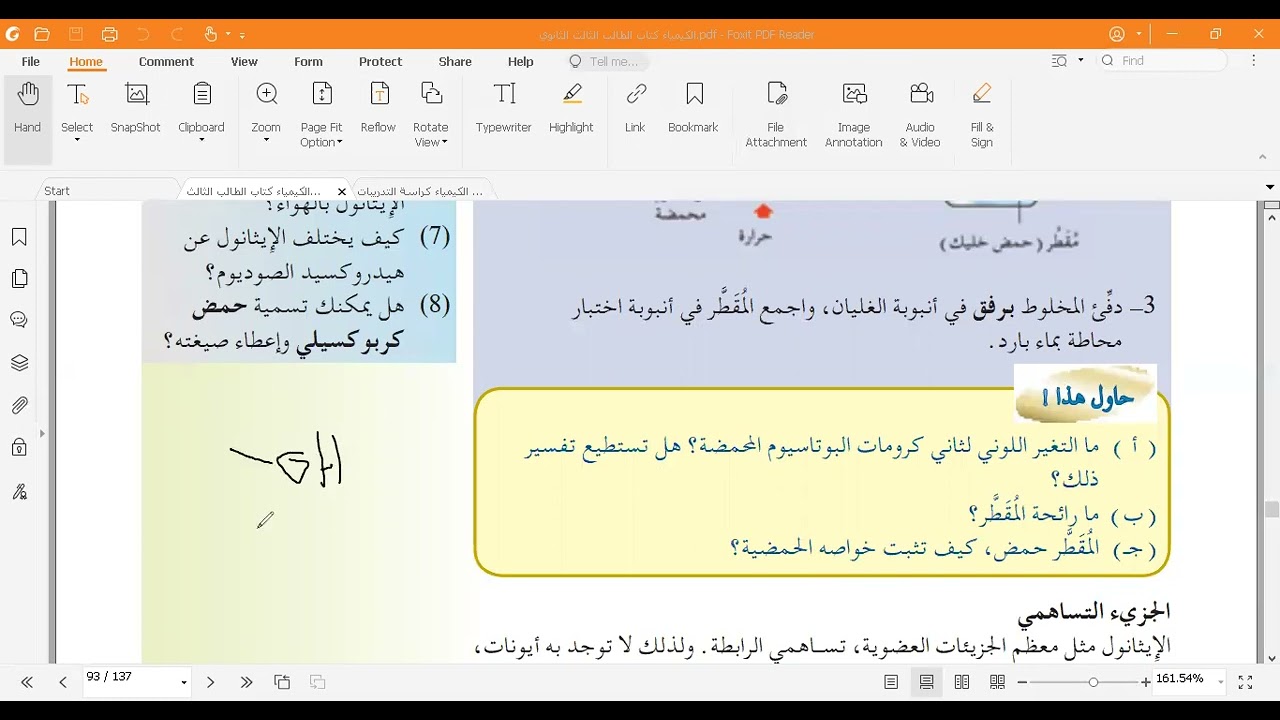Screen dimensions: 1280x720
Task: Click the Reflow button
Action: [x=378, y=108]
